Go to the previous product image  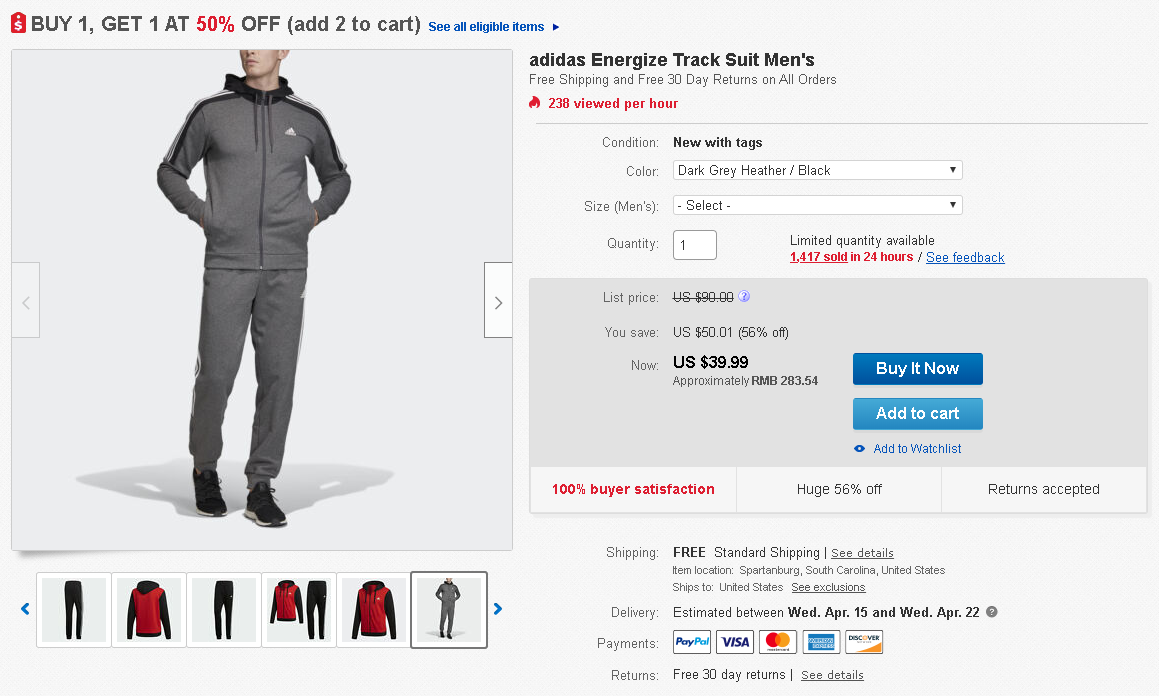click(x=26, y=302)
